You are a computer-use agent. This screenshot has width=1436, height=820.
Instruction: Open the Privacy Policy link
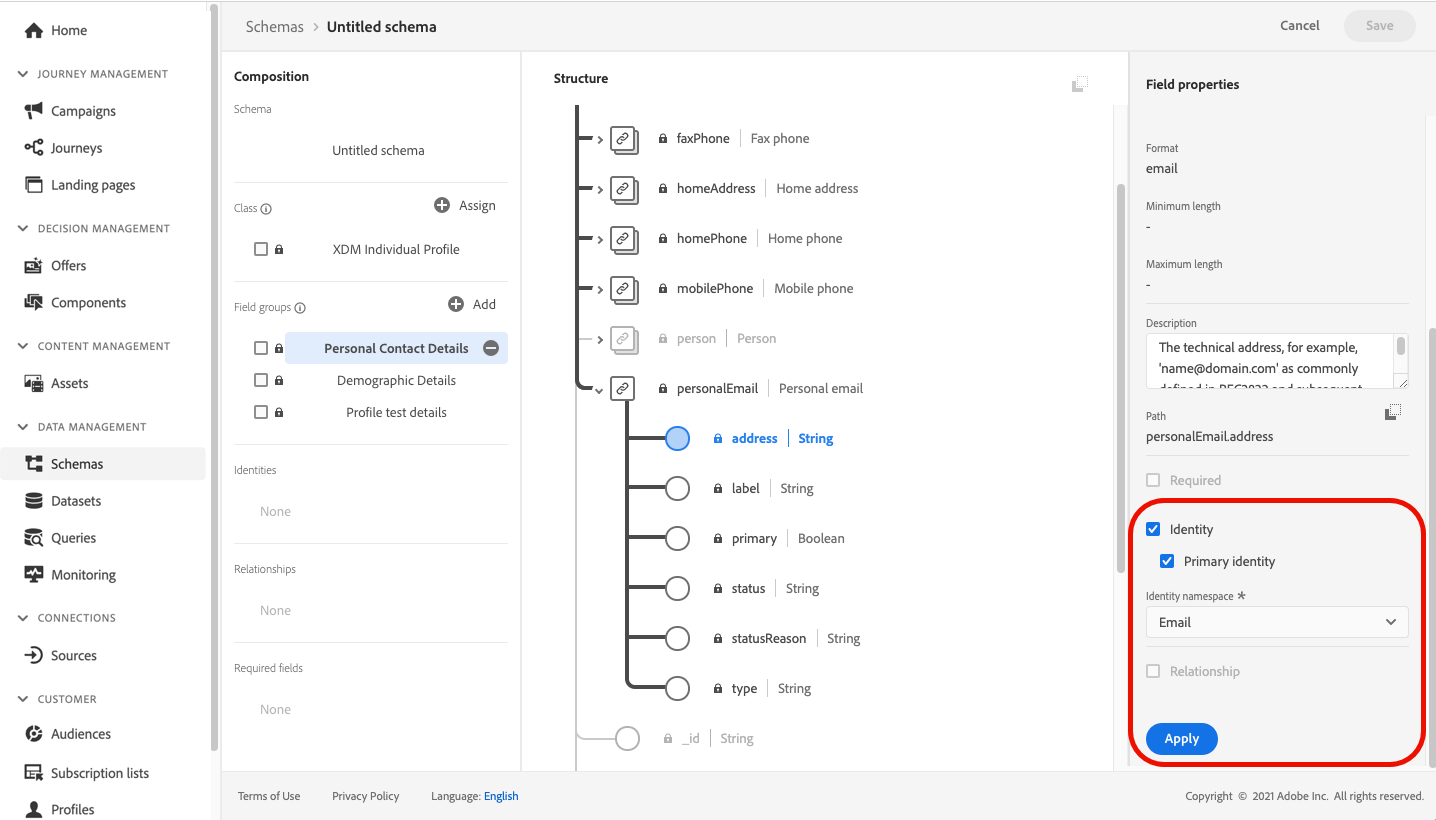(365, 796)
